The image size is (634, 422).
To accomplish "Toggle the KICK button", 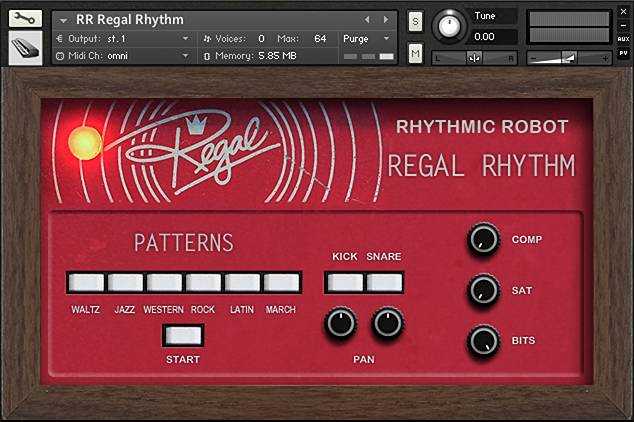I will [x=345, y=282].
